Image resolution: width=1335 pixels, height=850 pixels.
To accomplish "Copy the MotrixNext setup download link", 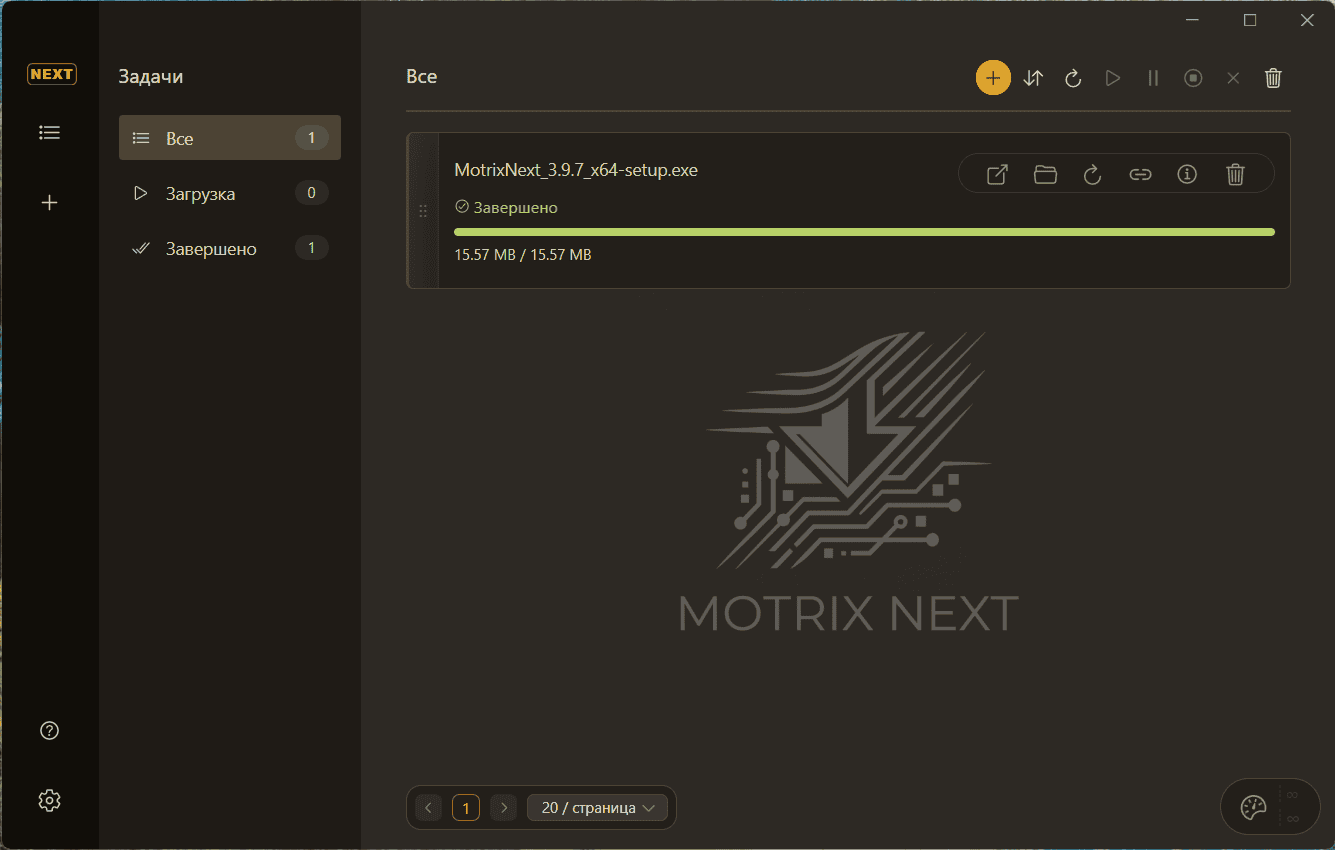I will 1140,175.
